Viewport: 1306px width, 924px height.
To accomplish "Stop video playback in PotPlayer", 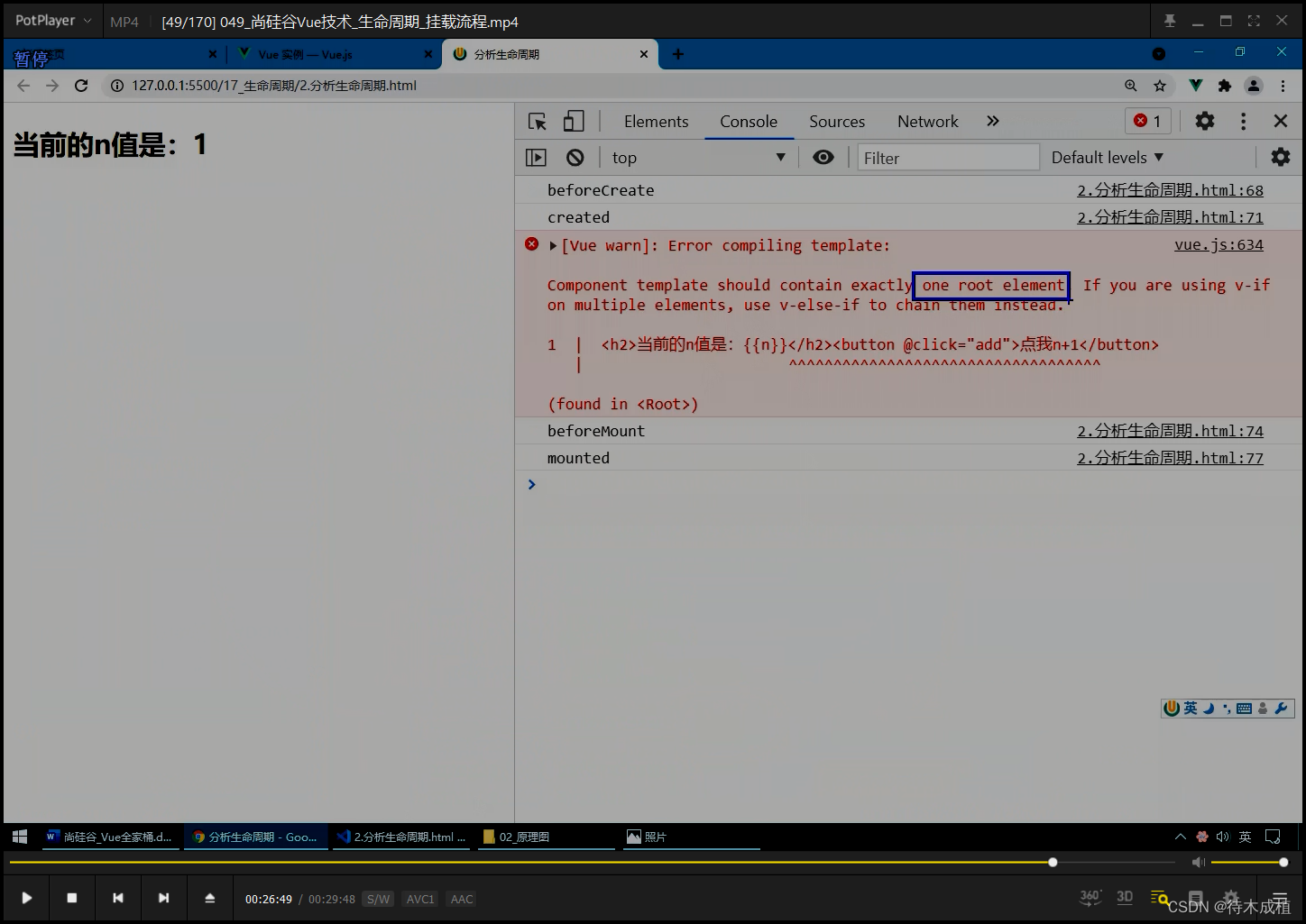I will pyautogui.click(x=72, y=898).
